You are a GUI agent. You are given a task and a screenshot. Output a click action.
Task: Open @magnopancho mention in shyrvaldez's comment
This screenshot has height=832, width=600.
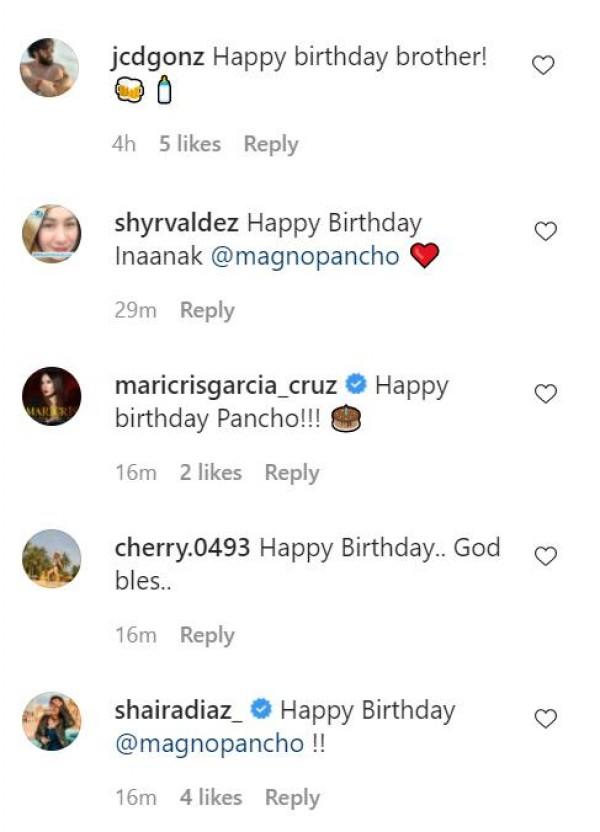click(x=305, y=256)
